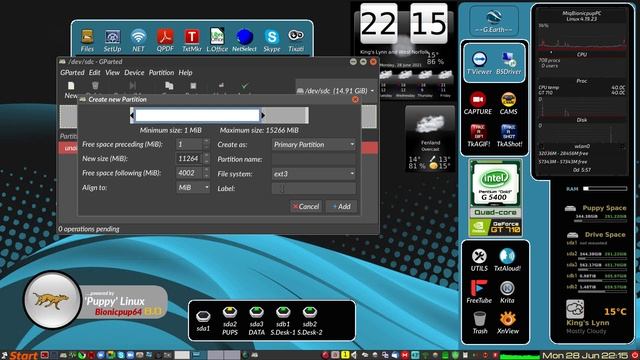Open the GParted menu
Viewport: 640px width, 360px height.
[72, 73]
